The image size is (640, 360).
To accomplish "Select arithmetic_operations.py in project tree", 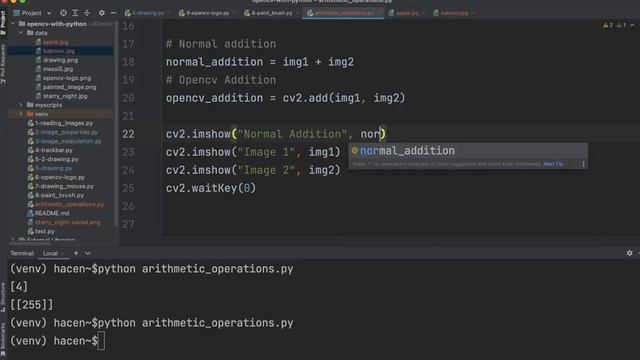I will (69, 204).
